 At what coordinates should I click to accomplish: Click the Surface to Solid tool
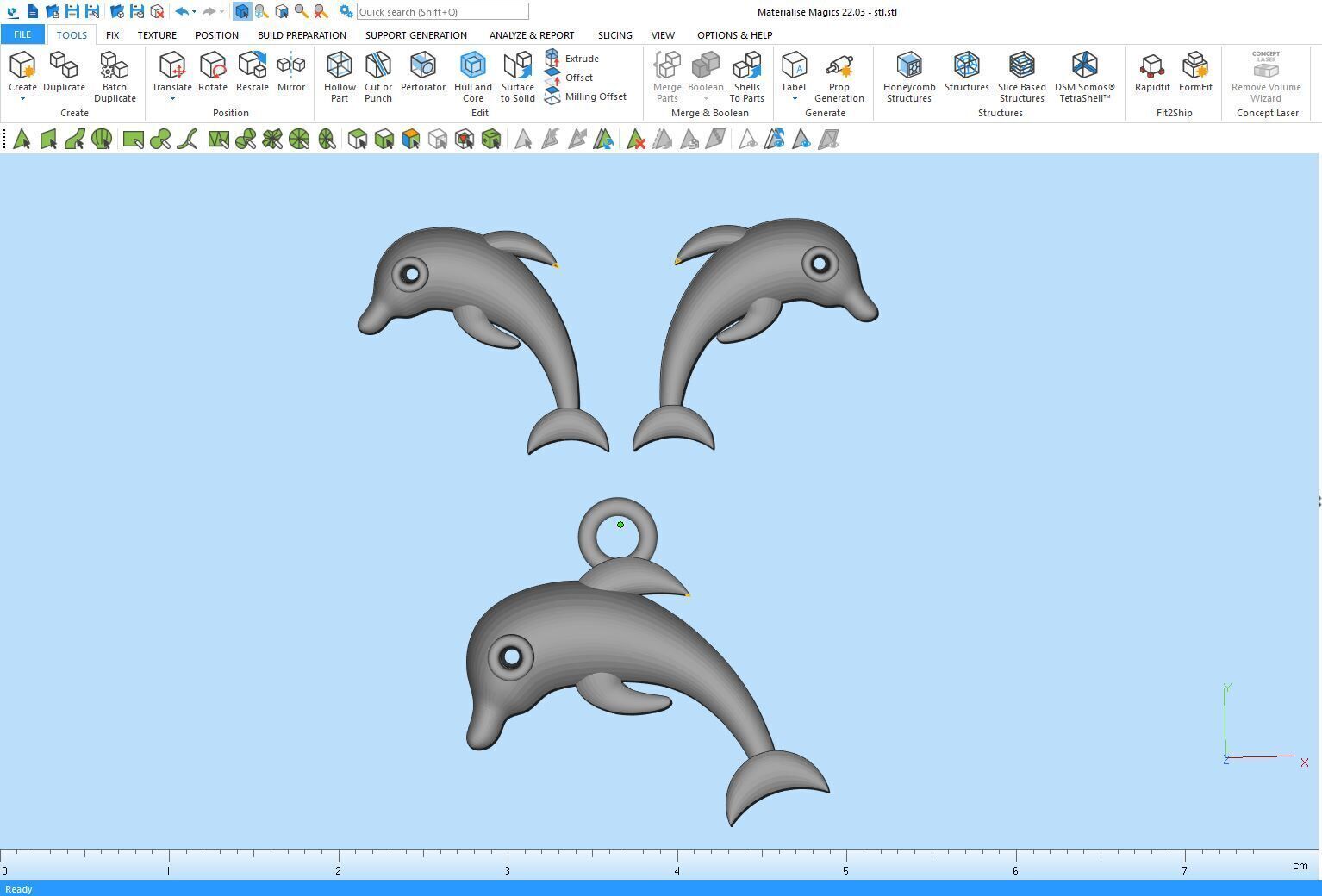click(518, 77)
